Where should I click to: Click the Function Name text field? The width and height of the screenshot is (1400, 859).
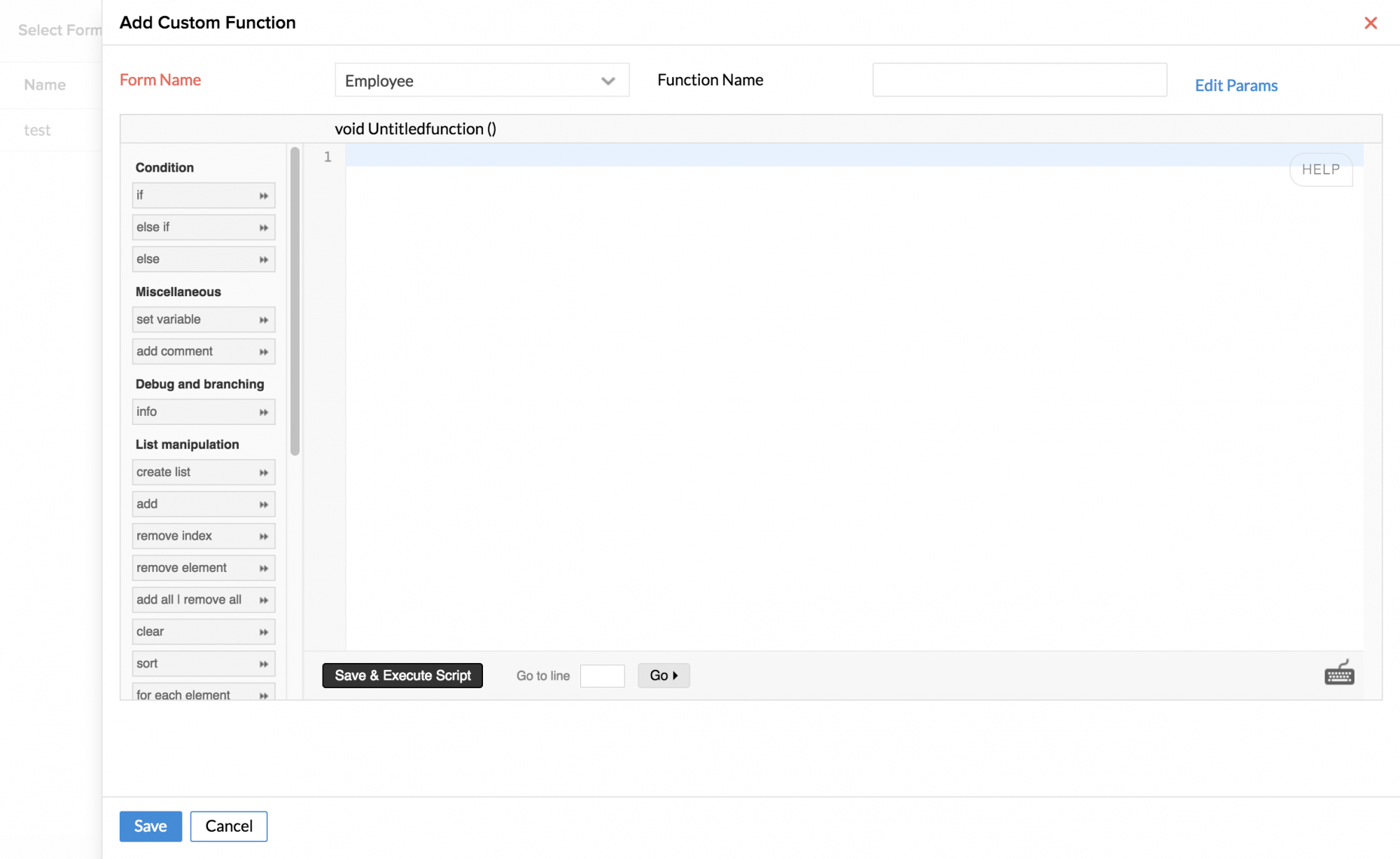point(1018,81)
